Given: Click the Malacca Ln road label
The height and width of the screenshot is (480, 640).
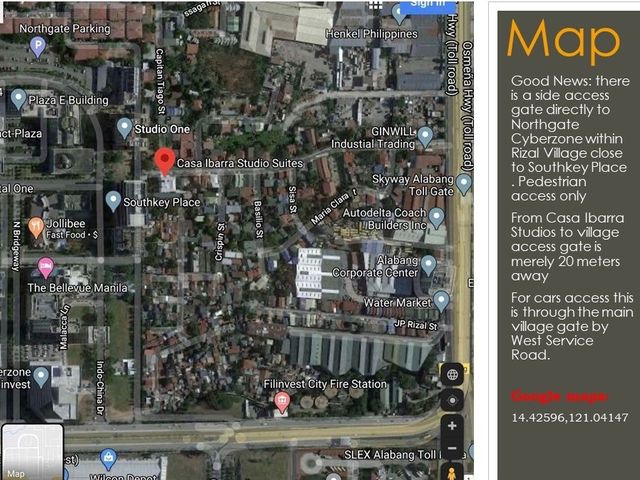Looking at the screenshot, I should [64, 327].
